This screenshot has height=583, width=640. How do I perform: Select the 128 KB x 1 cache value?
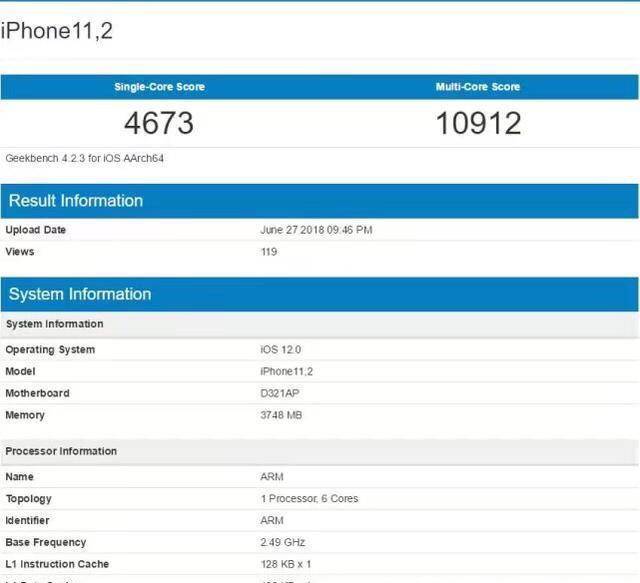284,564
